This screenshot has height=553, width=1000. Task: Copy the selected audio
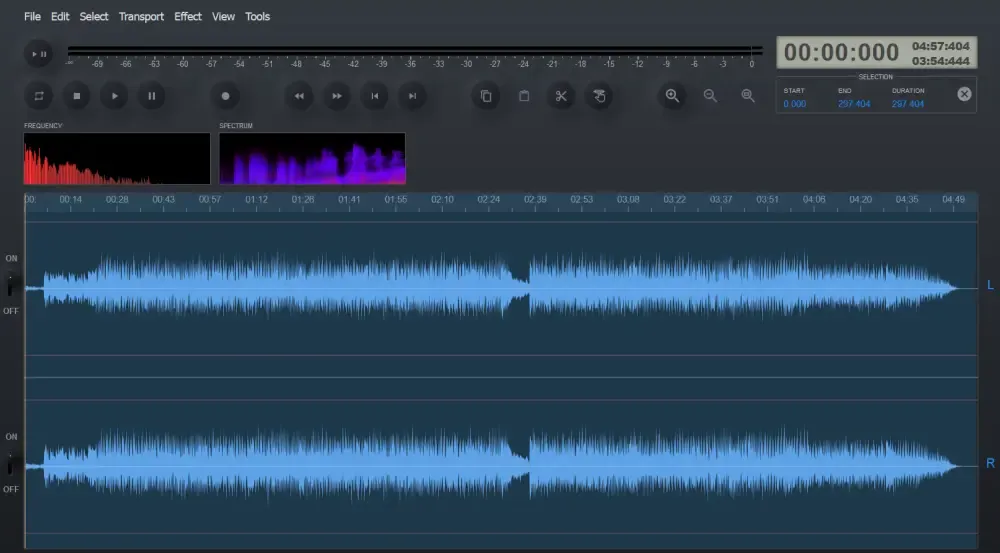tap(486, 96)
